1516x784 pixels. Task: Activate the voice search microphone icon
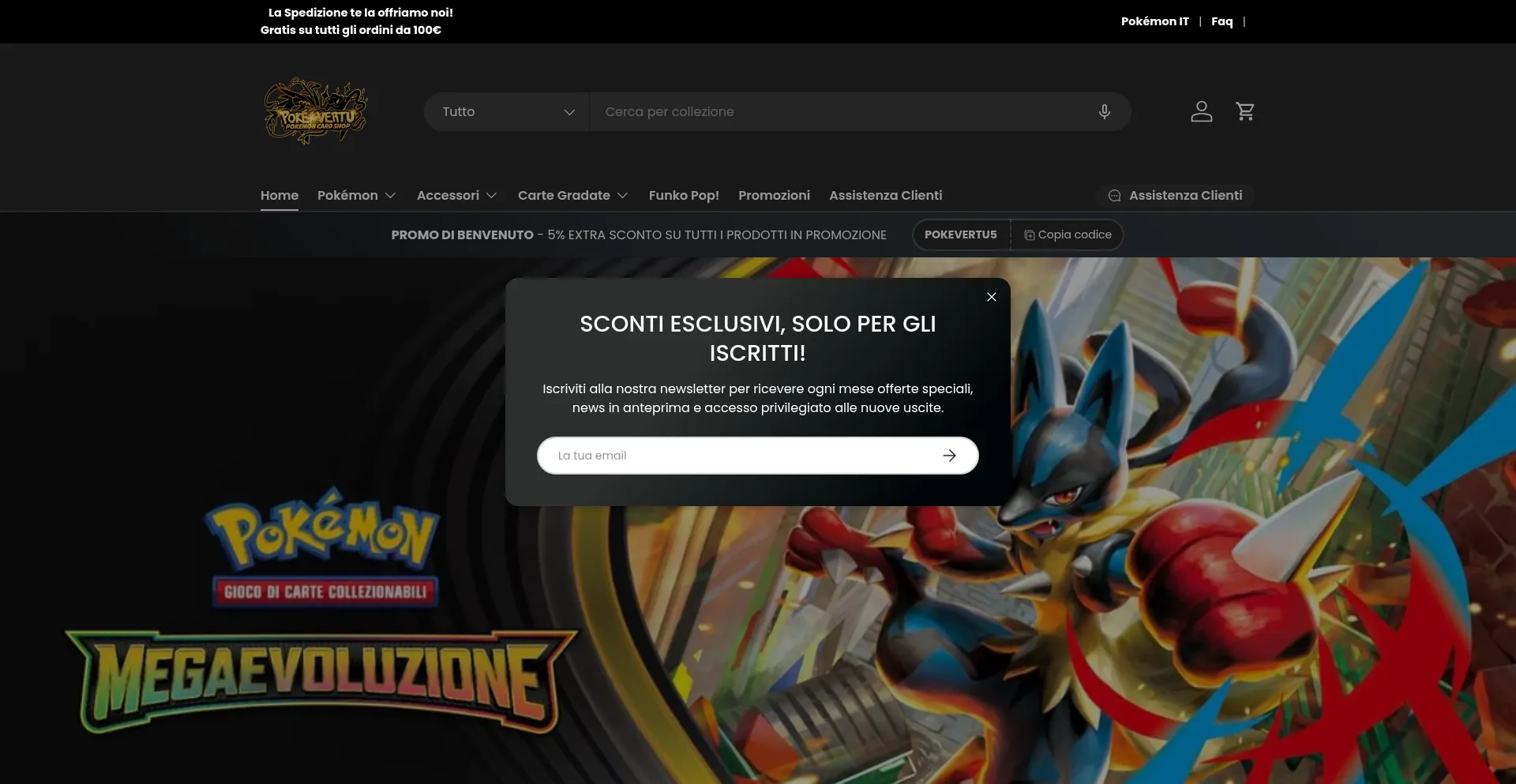coord(1104,111)
